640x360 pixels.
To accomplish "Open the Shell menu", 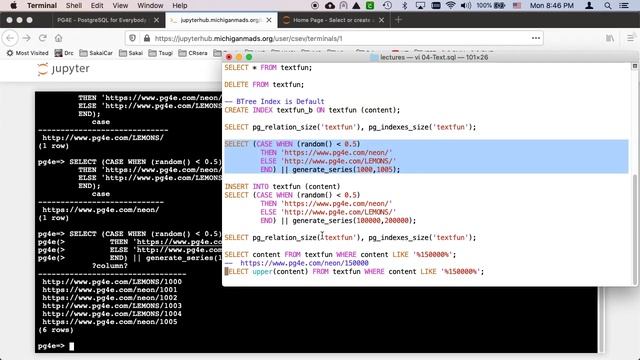I will tap(74, 5).
